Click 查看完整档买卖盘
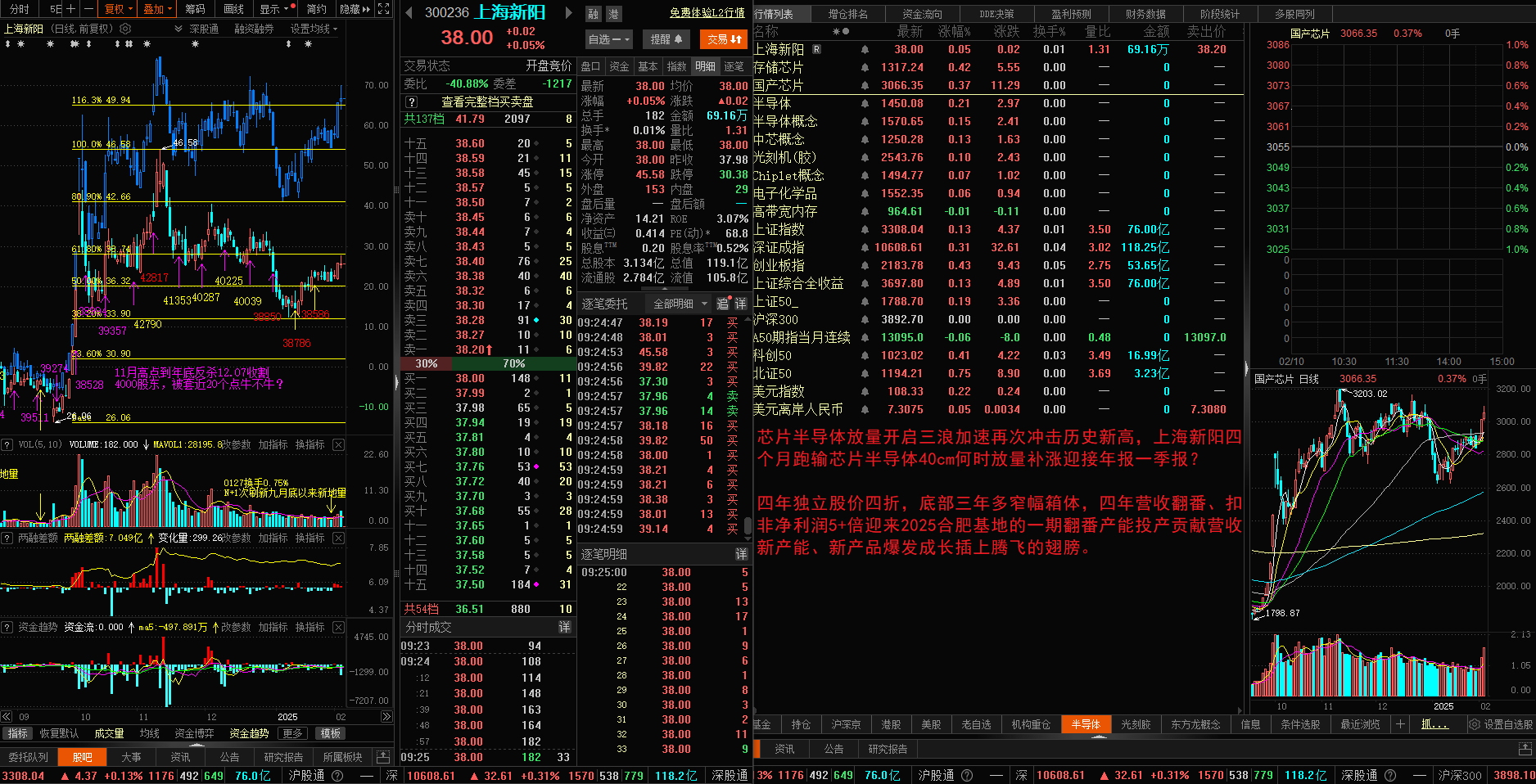 tap(487, 101)
